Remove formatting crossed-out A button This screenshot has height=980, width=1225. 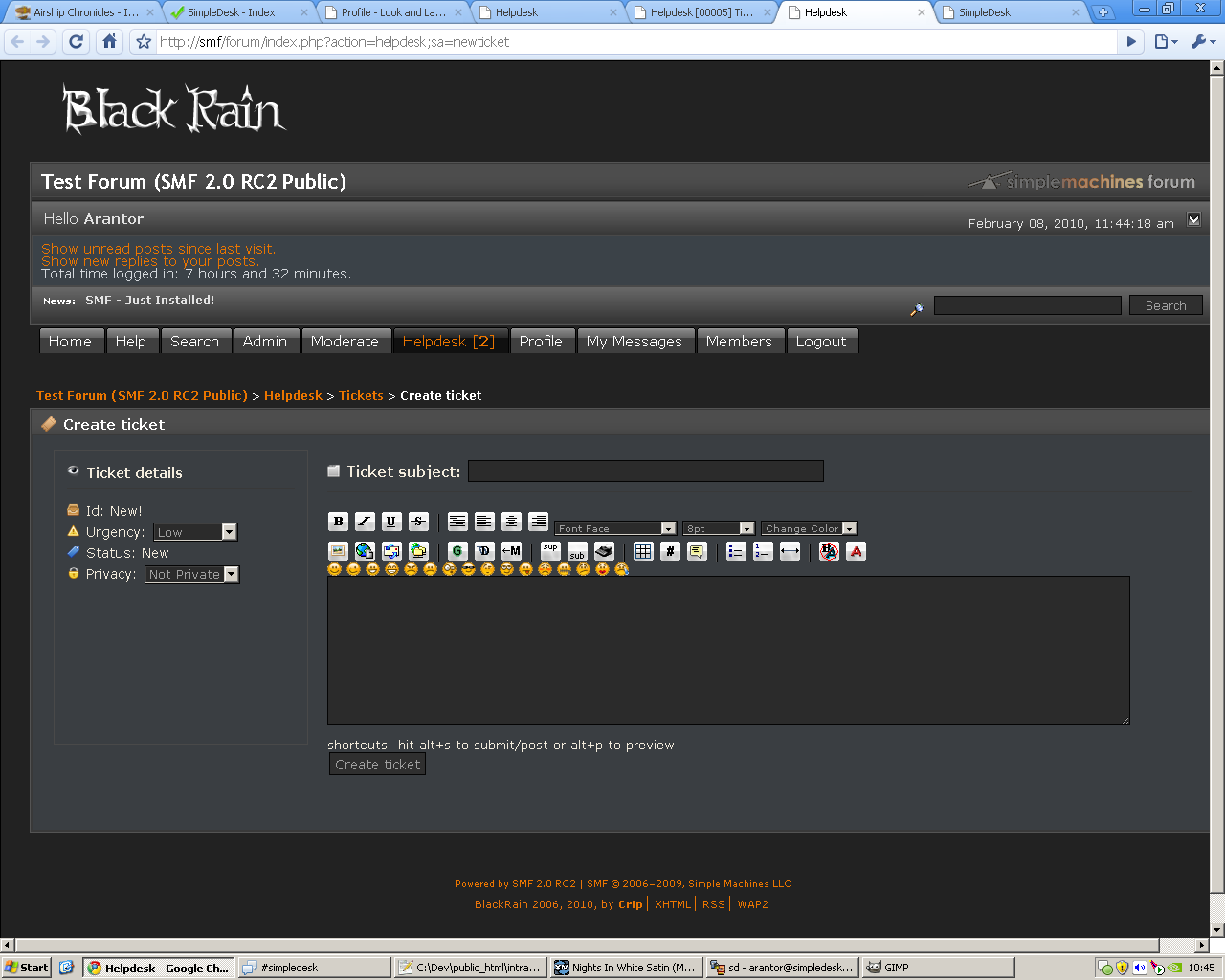[829, 551]
